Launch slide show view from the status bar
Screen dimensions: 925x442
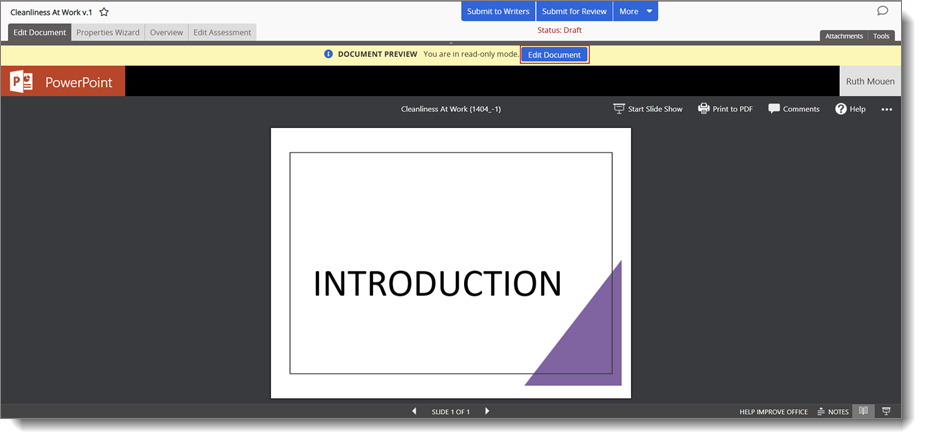886,411
